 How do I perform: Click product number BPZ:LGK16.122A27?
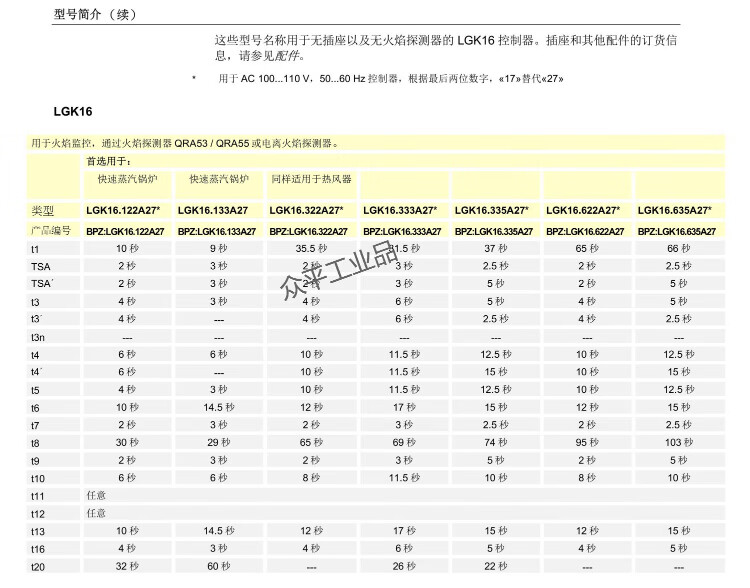coord(127,231)
